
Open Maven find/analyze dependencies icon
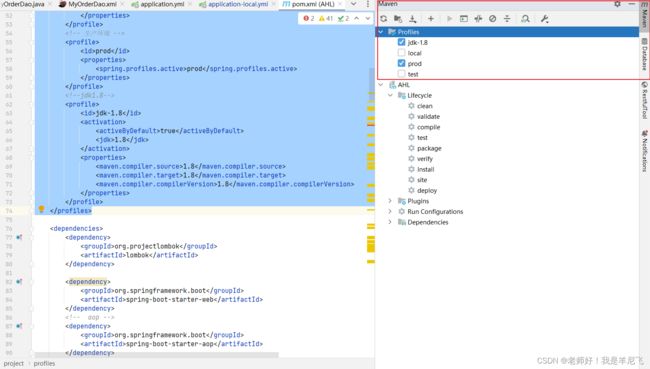[525, 19]
